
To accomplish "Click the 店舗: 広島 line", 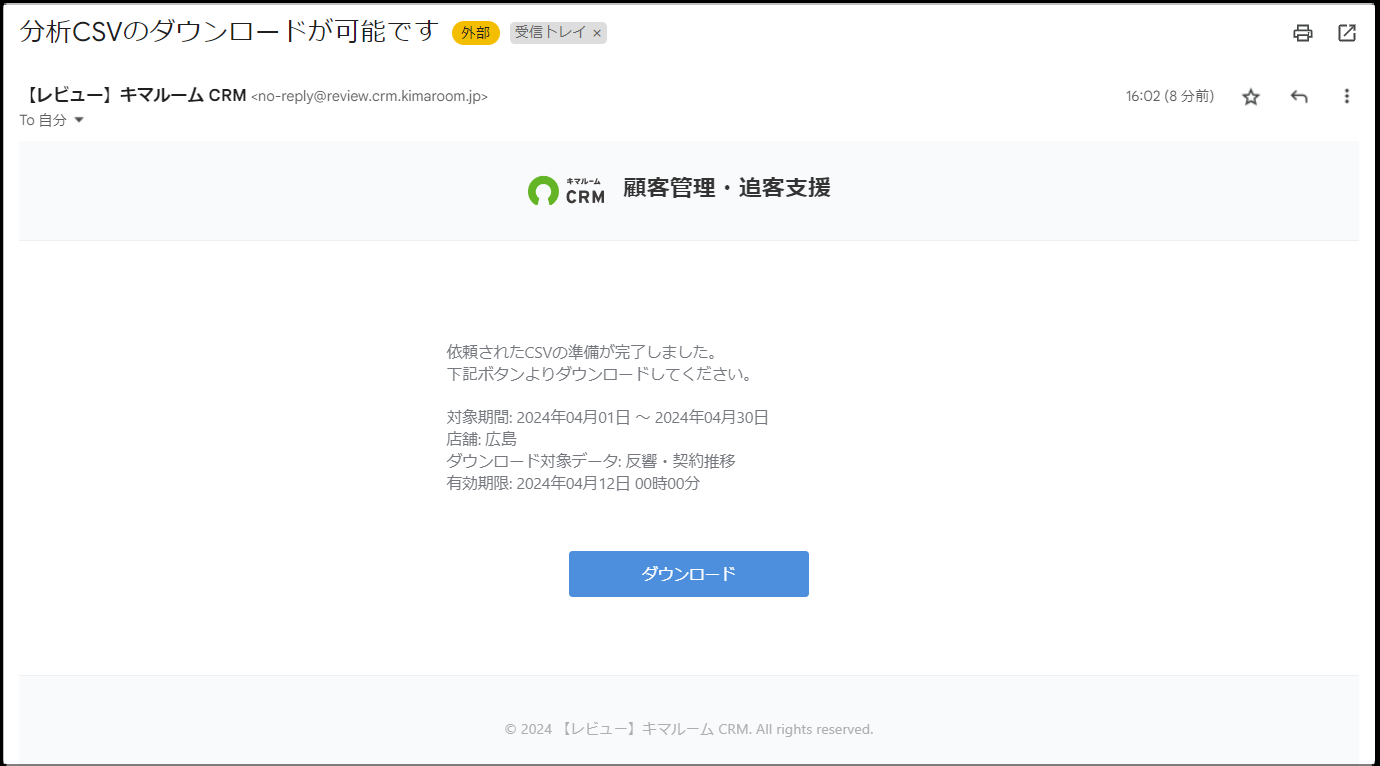I will coord(481,440).
